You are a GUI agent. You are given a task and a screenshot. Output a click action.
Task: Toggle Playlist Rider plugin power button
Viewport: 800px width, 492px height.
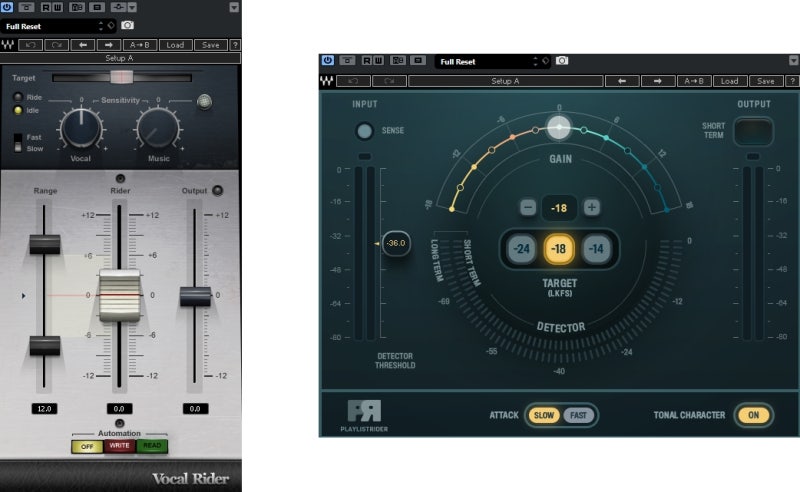click(x=328, y=60)
